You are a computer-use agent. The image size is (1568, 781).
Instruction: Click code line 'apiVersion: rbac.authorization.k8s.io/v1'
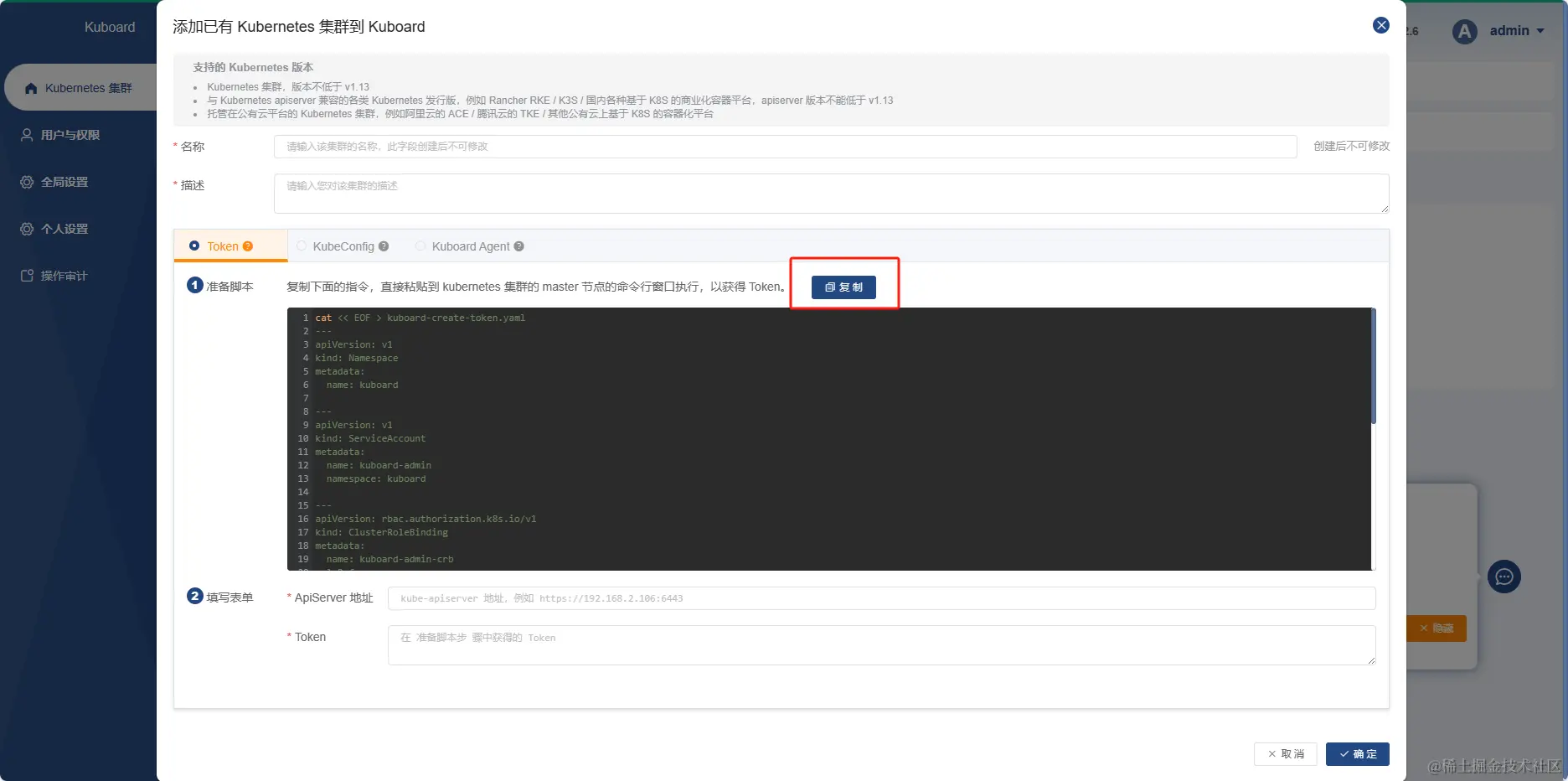point(426,519)
